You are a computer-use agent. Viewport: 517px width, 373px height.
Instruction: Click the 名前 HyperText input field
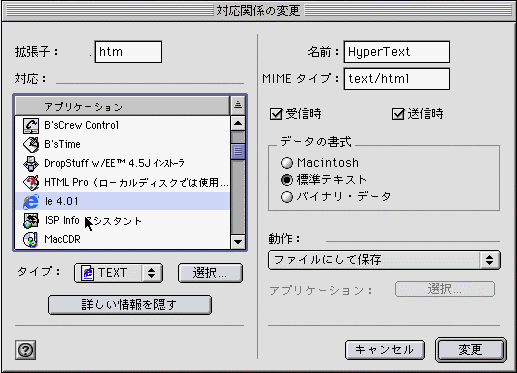pyautogui.click(x=397, y=52)
